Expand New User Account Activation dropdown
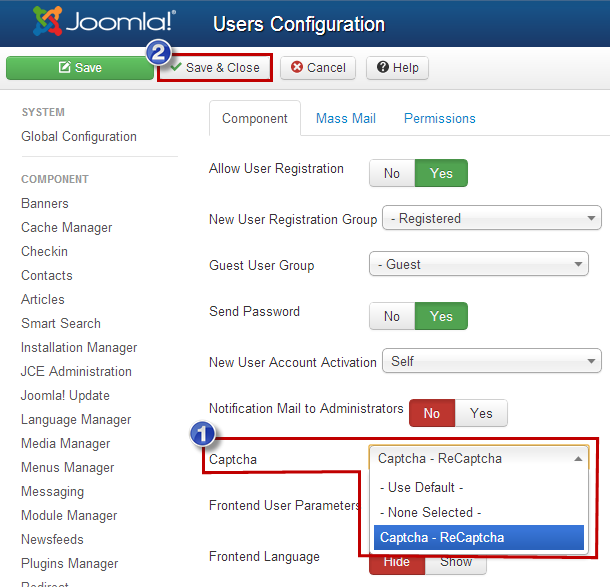The width and height of the screenshot is (610, 587). tap(492, 361)
